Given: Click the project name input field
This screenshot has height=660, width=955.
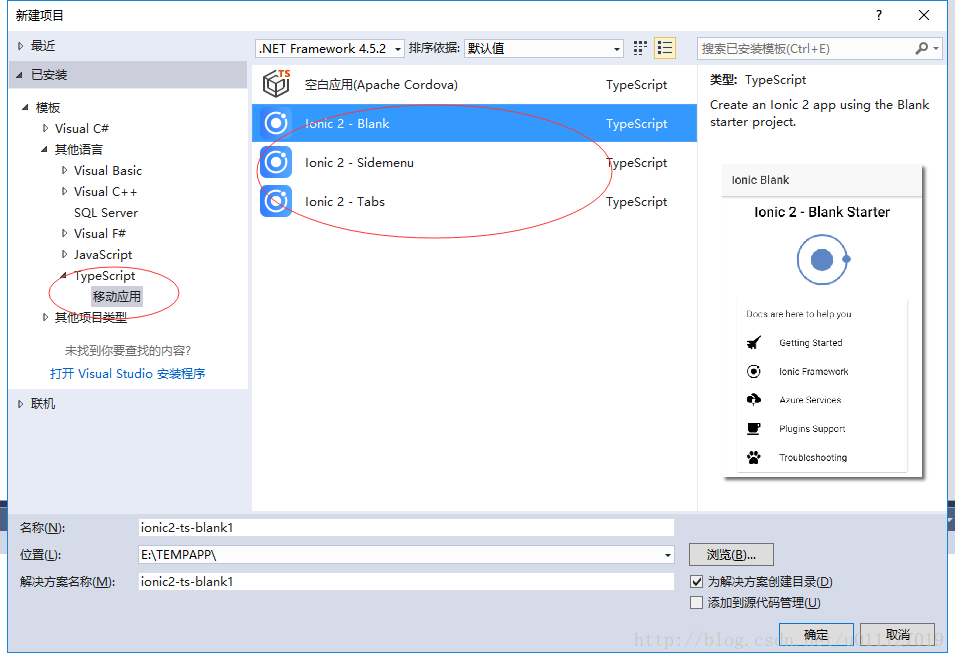Looking at the screenshot, I should [x=406, y=528].
